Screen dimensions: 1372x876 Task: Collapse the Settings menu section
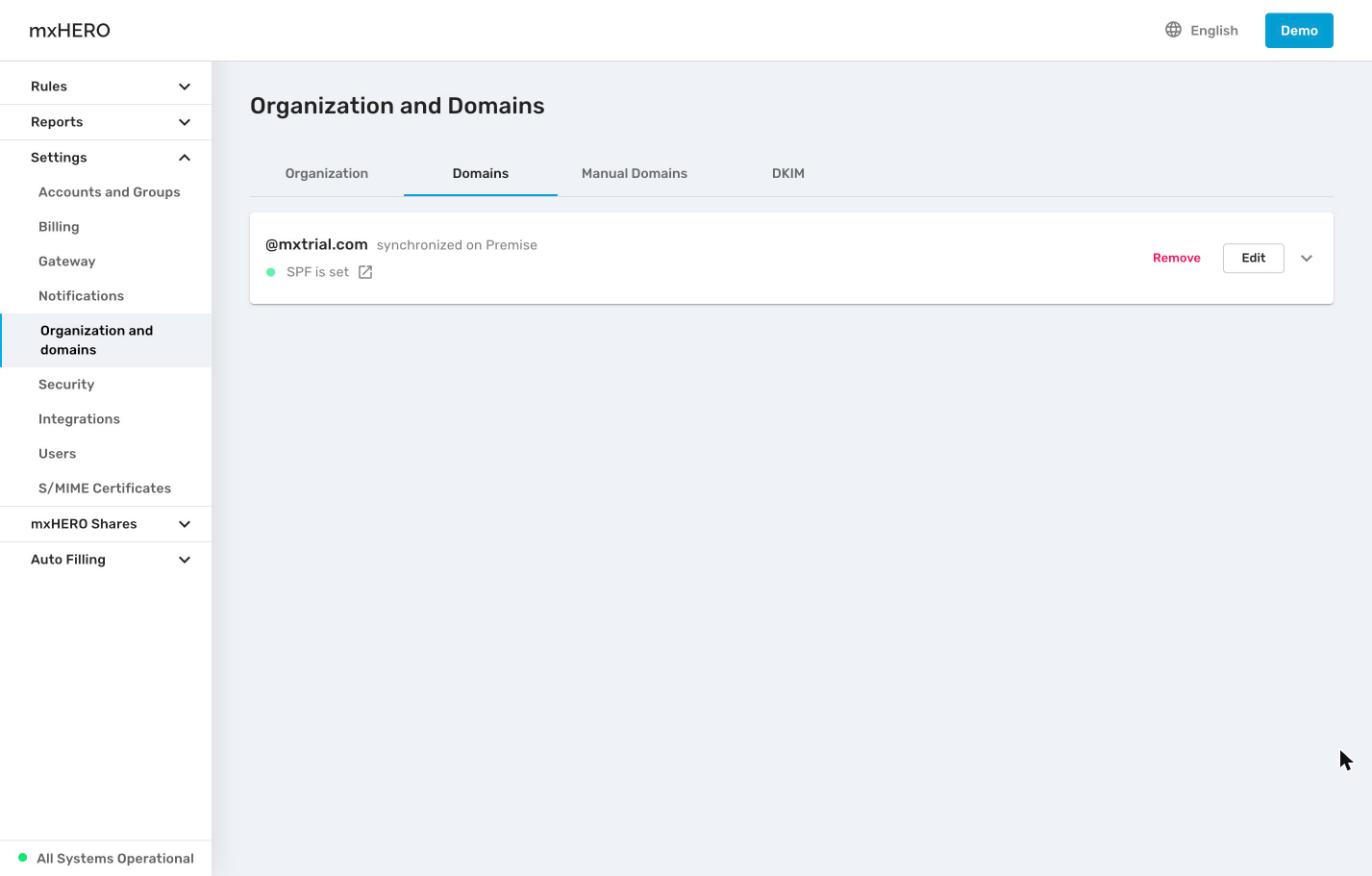[106, 158]
